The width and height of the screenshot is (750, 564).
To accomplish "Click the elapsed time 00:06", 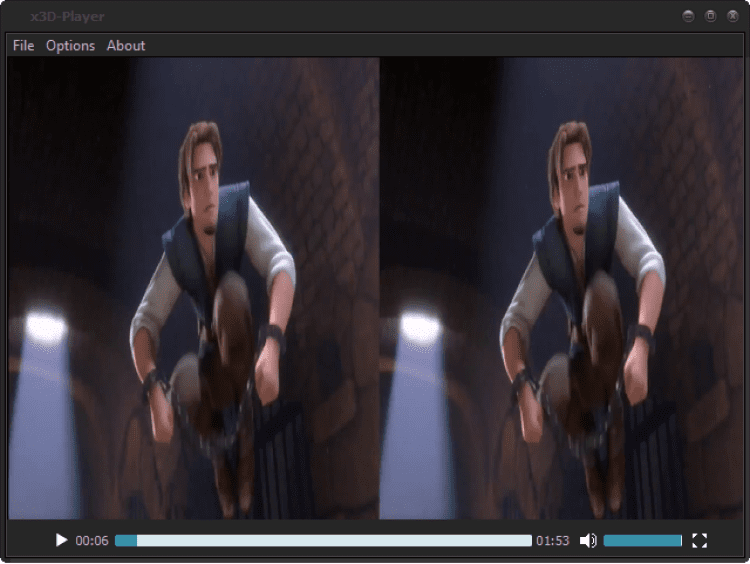I will point(92,541).
